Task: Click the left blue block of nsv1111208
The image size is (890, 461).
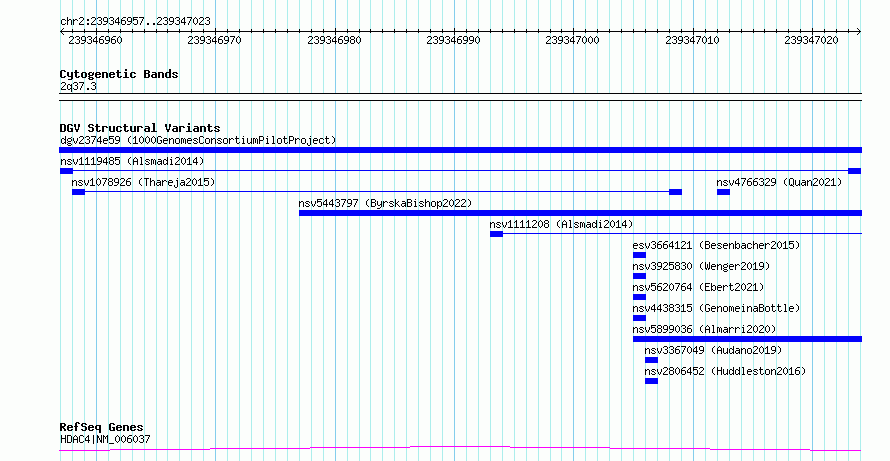Action: pos(496,234)
